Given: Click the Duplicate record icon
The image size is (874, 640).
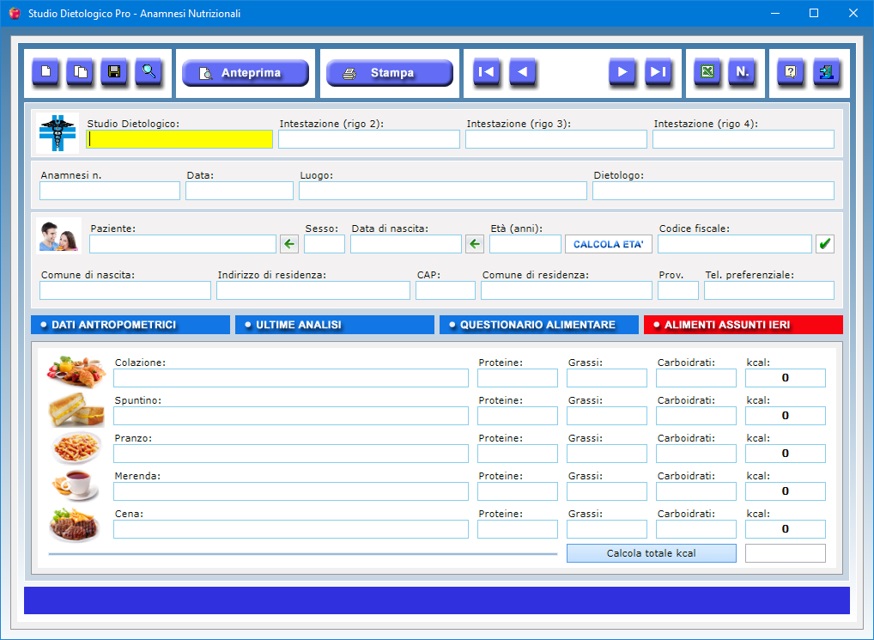Looking at the screenshot, I should (80, 72).
